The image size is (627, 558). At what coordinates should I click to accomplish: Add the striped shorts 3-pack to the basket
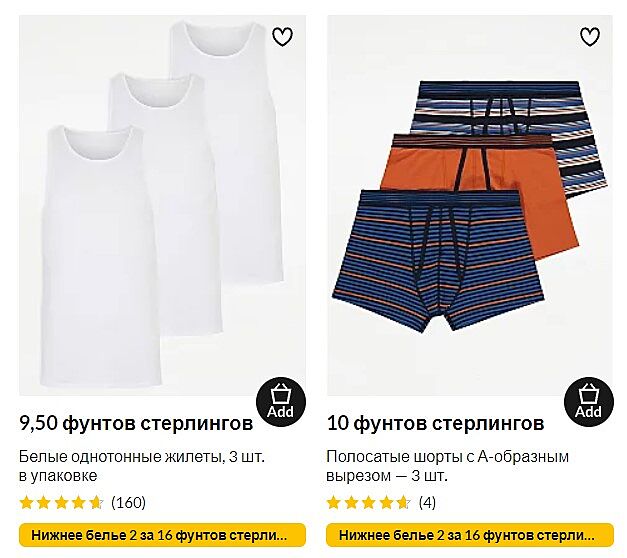589,402
